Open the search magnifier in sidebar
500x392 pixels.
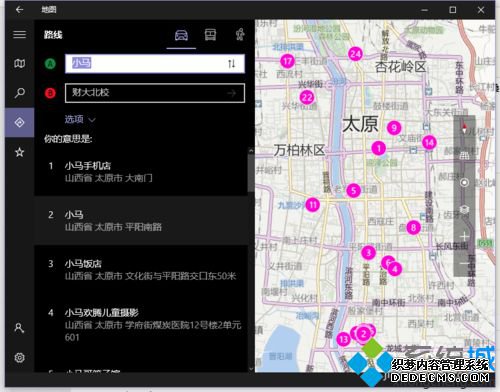point(19,93)
